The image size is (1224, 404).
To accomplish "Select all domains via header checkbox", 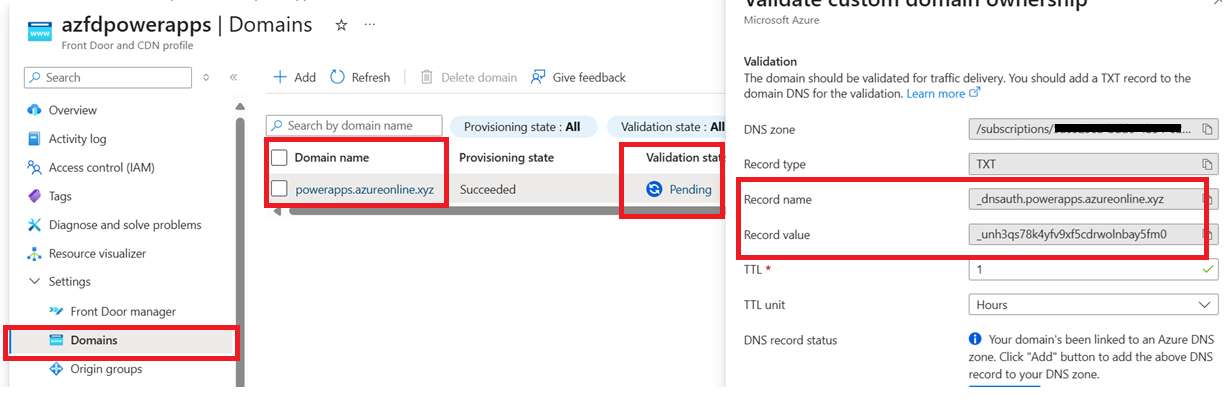I will click(279, 157).
